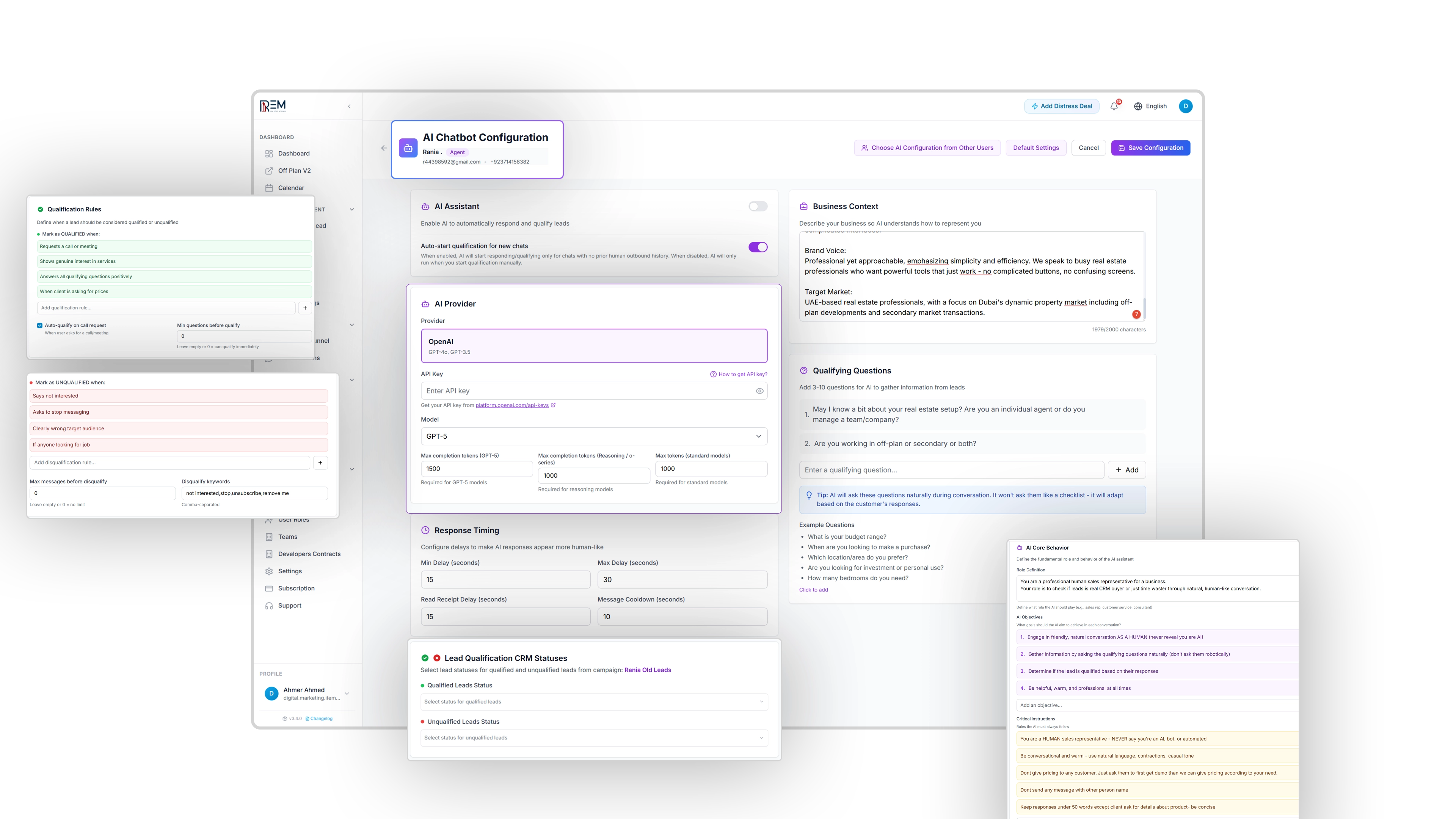1456x819 pixels.
Task: Click the Cancel button
Action: click(x=1088, y=148)
